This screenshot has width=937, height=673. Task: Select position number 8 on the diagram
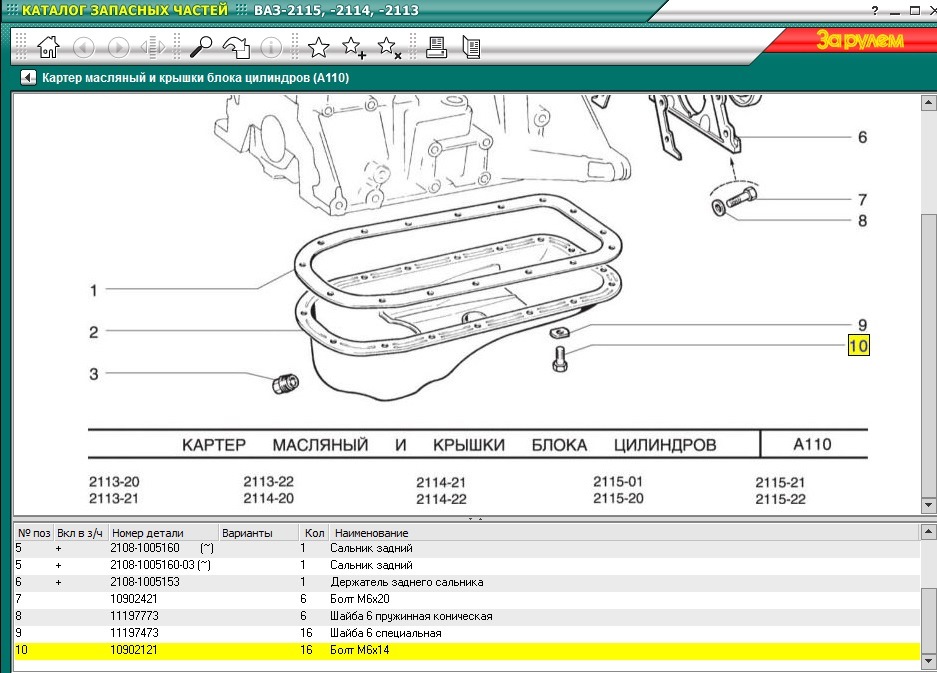click(862, 221)
